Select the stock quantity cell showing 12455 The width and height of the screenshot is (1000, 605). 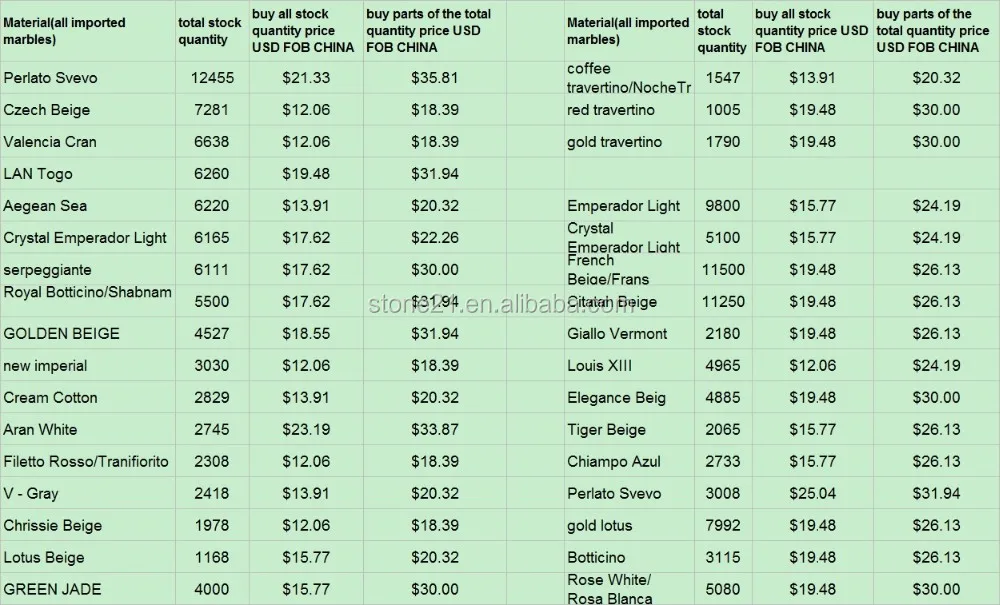tap(210, 78)
